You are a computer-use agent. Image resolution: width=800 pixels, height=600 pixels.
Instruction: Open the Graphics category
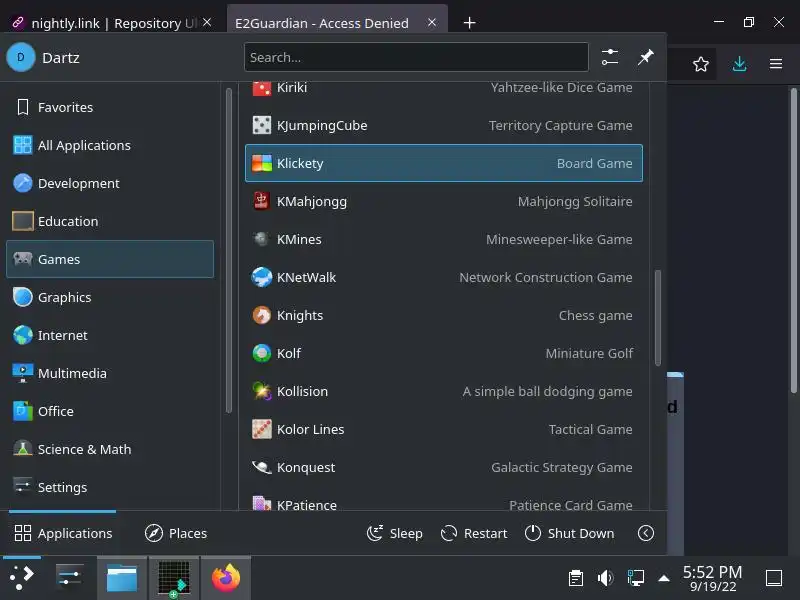pyautogui.click(x=110, y=297)
